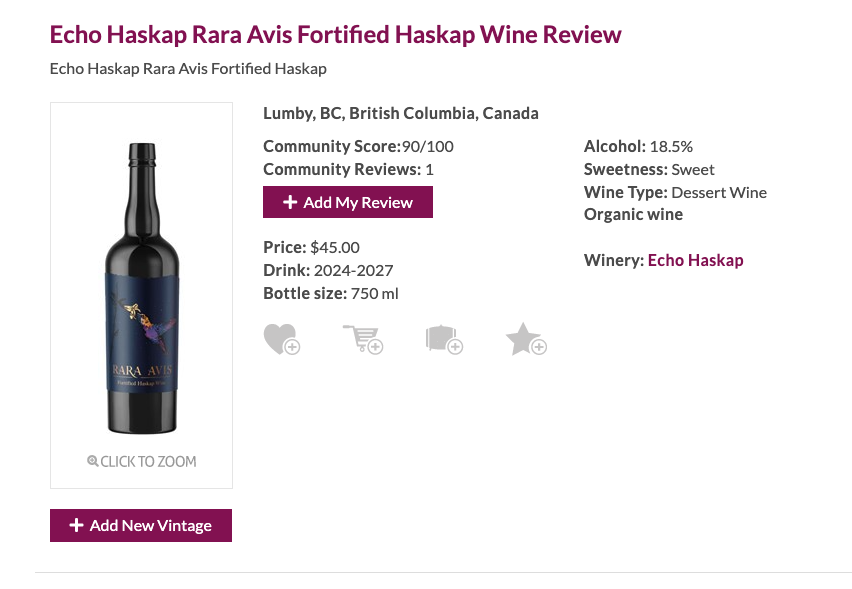Viewport: 852px width, 589px height.
Task: Add wine to cellar barrel icon
Action: click(443, 337)
